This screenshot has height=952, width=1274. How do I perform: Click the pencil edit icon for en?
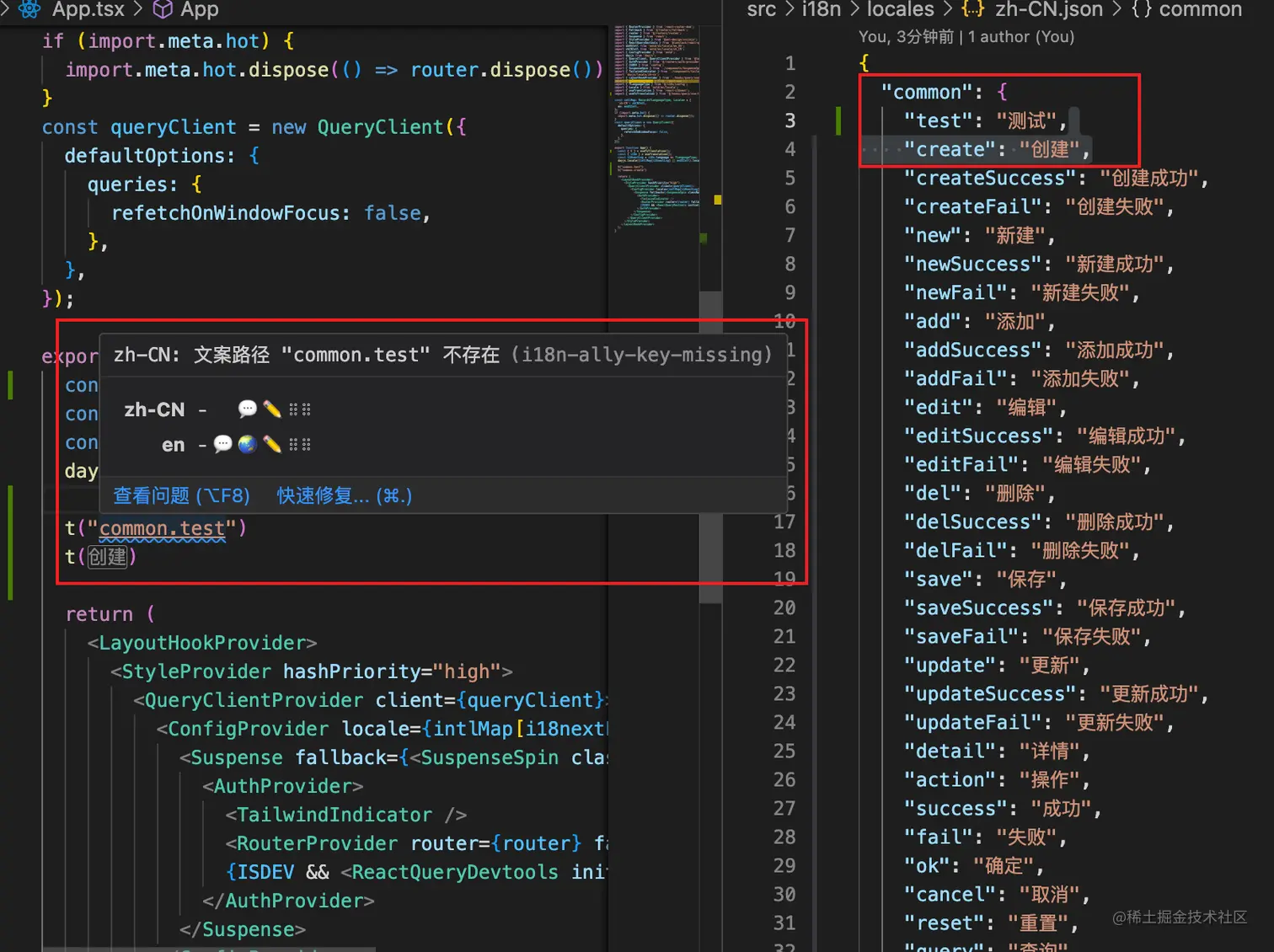point(272,444)
